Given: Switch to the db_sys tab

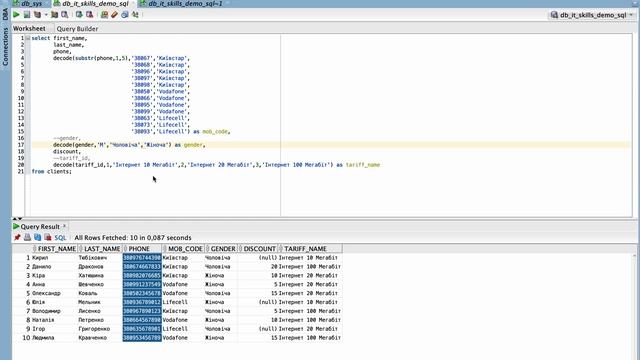Looking at the screenshot, I should pos(31,4).
